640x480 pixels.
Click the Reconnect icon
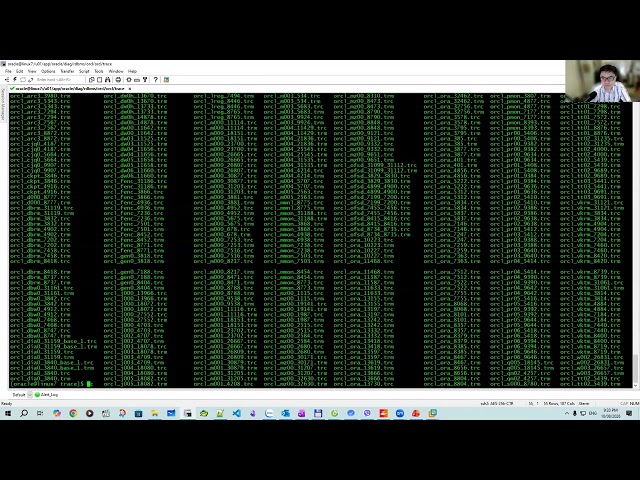(x=31, y=80)
